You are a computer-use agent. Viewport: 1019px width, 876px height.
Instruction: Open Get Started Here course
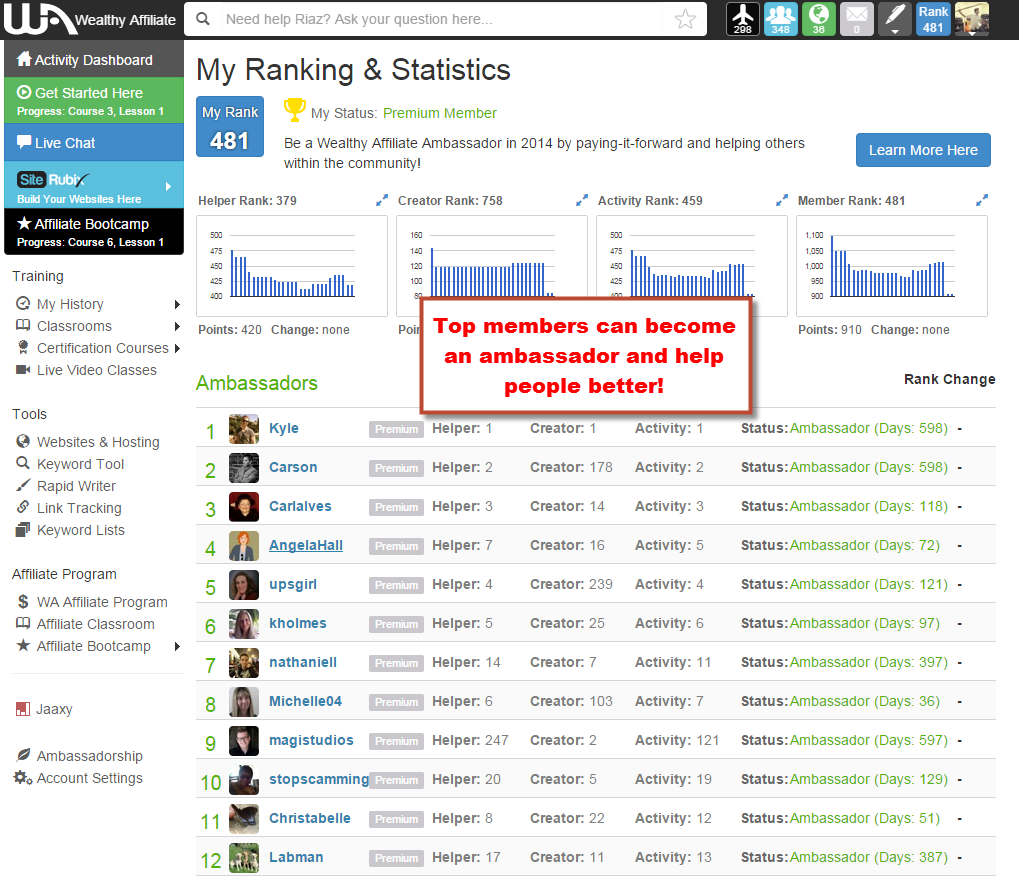pyautogui.click(x=94, y=100)
